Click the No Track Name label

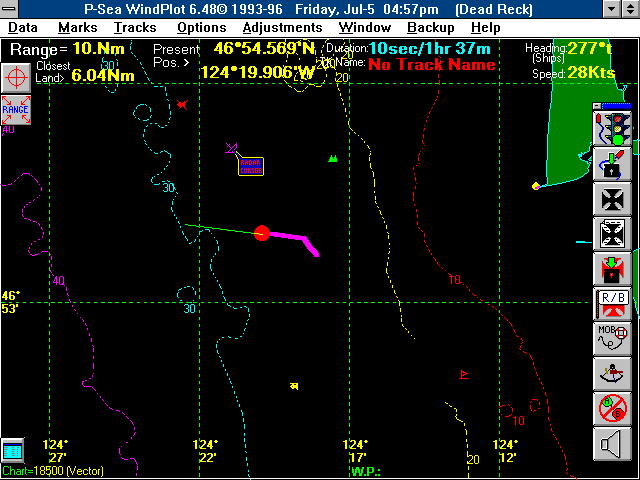click(x=432, y=64)
